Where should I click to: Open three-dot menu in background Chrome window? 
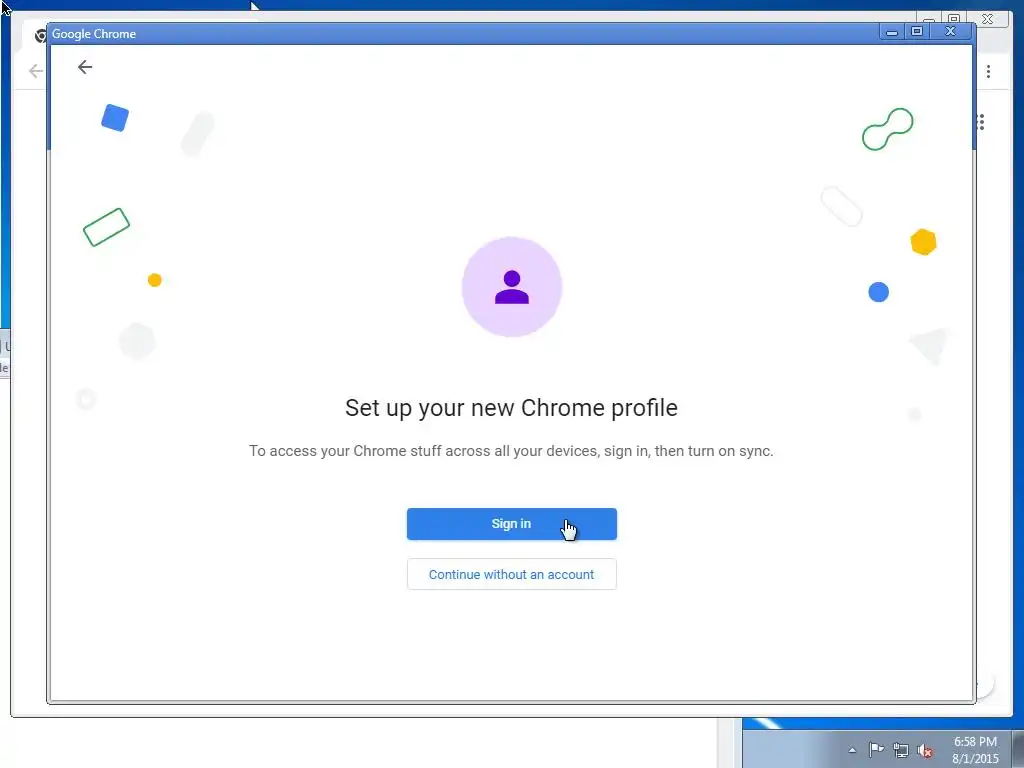989,71
